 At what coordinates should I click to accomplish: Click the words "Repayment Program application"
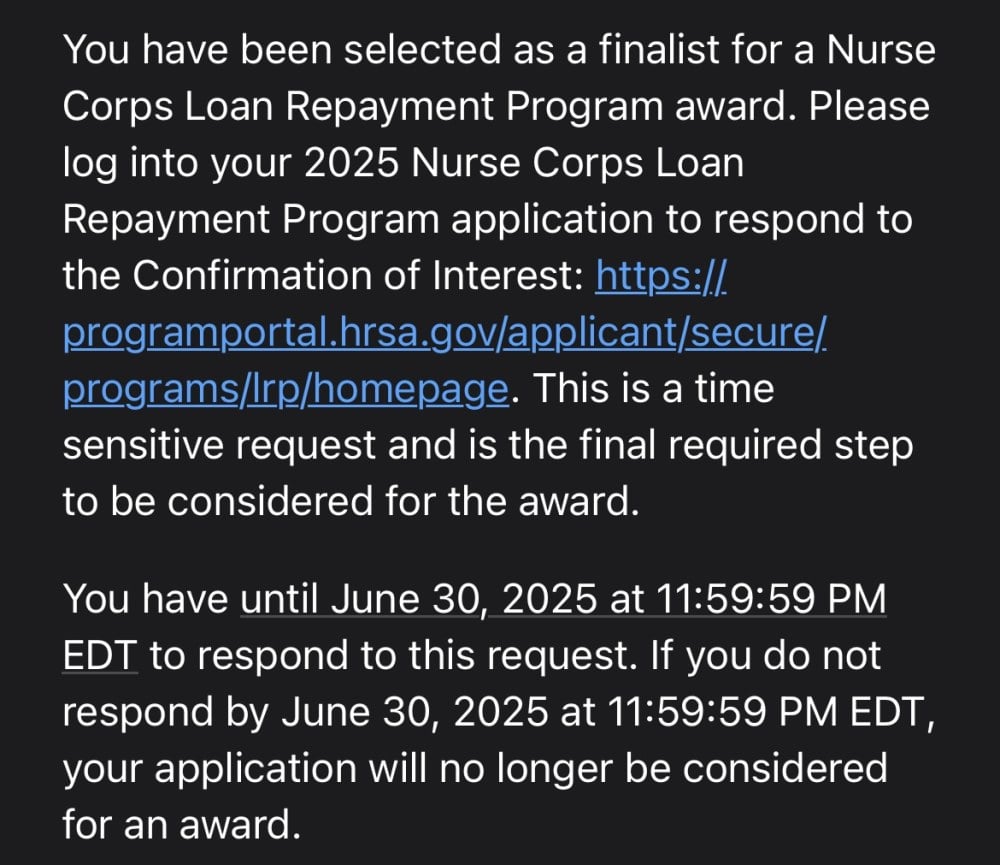point(358,220)
